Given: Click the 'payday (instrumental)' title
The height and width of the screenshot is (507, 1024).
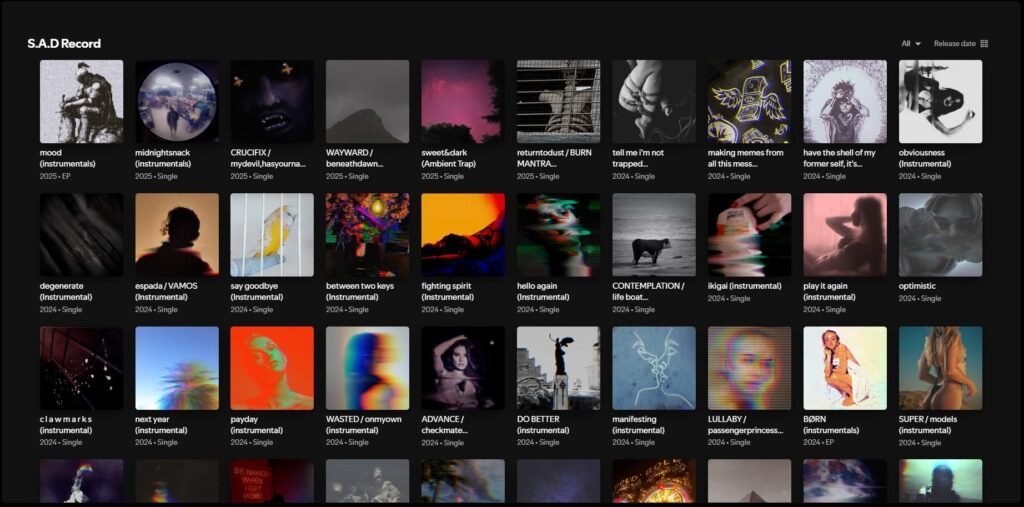Looking at the screenshot, I should (x=257, y=425).
